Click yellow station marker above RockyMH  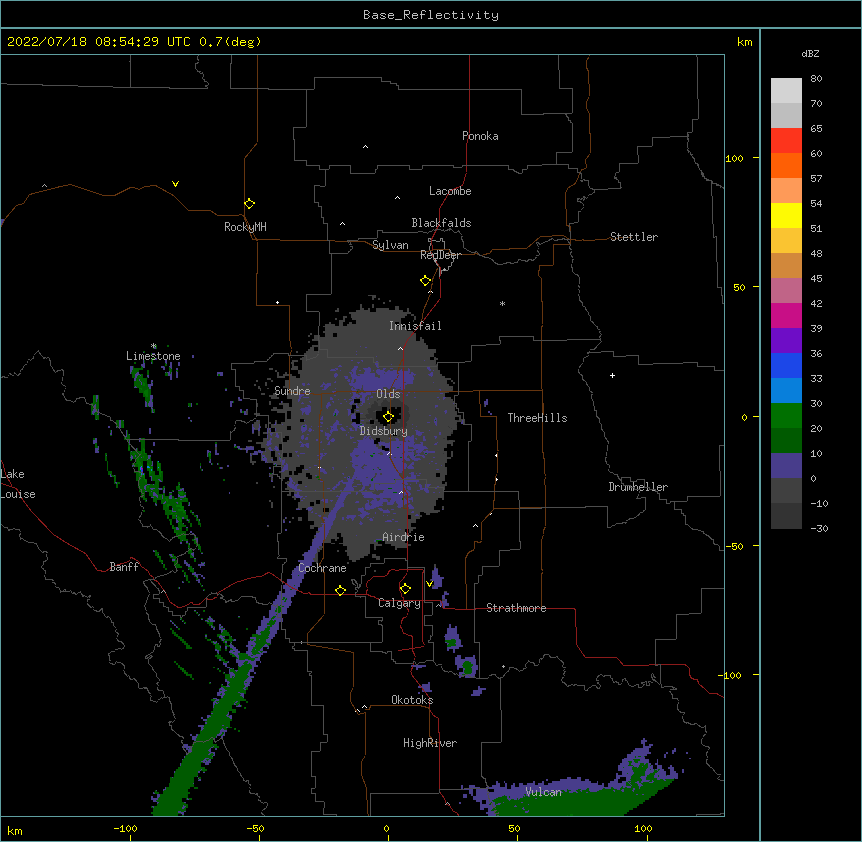pos(250,203)
